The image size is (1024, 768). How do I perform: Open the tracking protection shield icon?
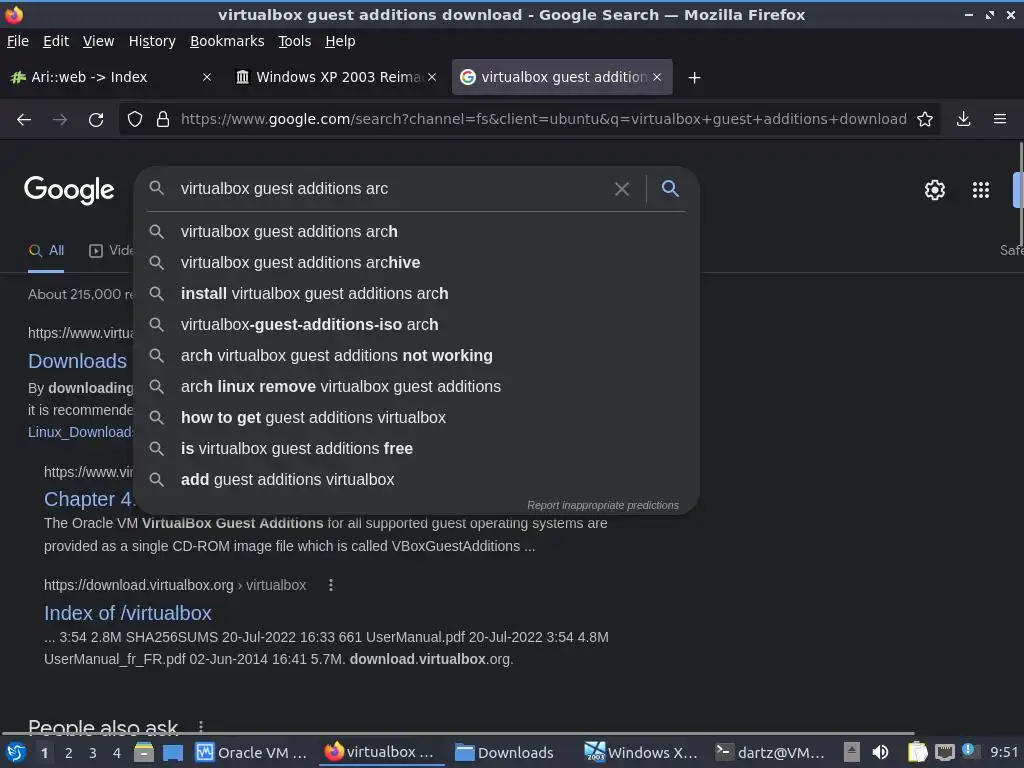(135, 120)
